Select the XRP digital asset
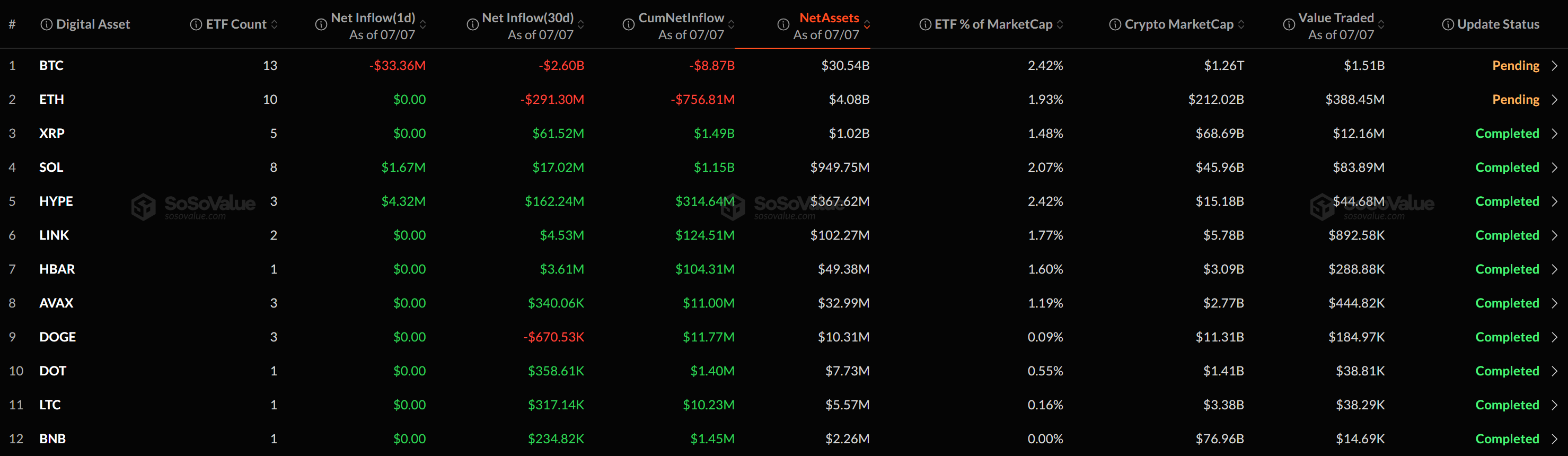 pyautogui.click(x=52, y=133)
